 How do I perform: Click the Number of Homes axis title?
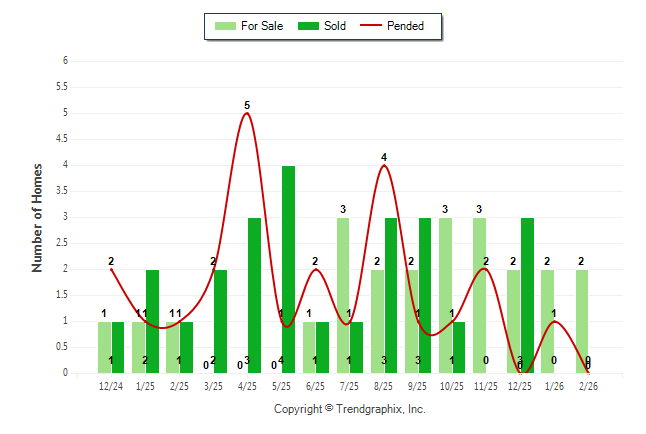click(38, 217)
